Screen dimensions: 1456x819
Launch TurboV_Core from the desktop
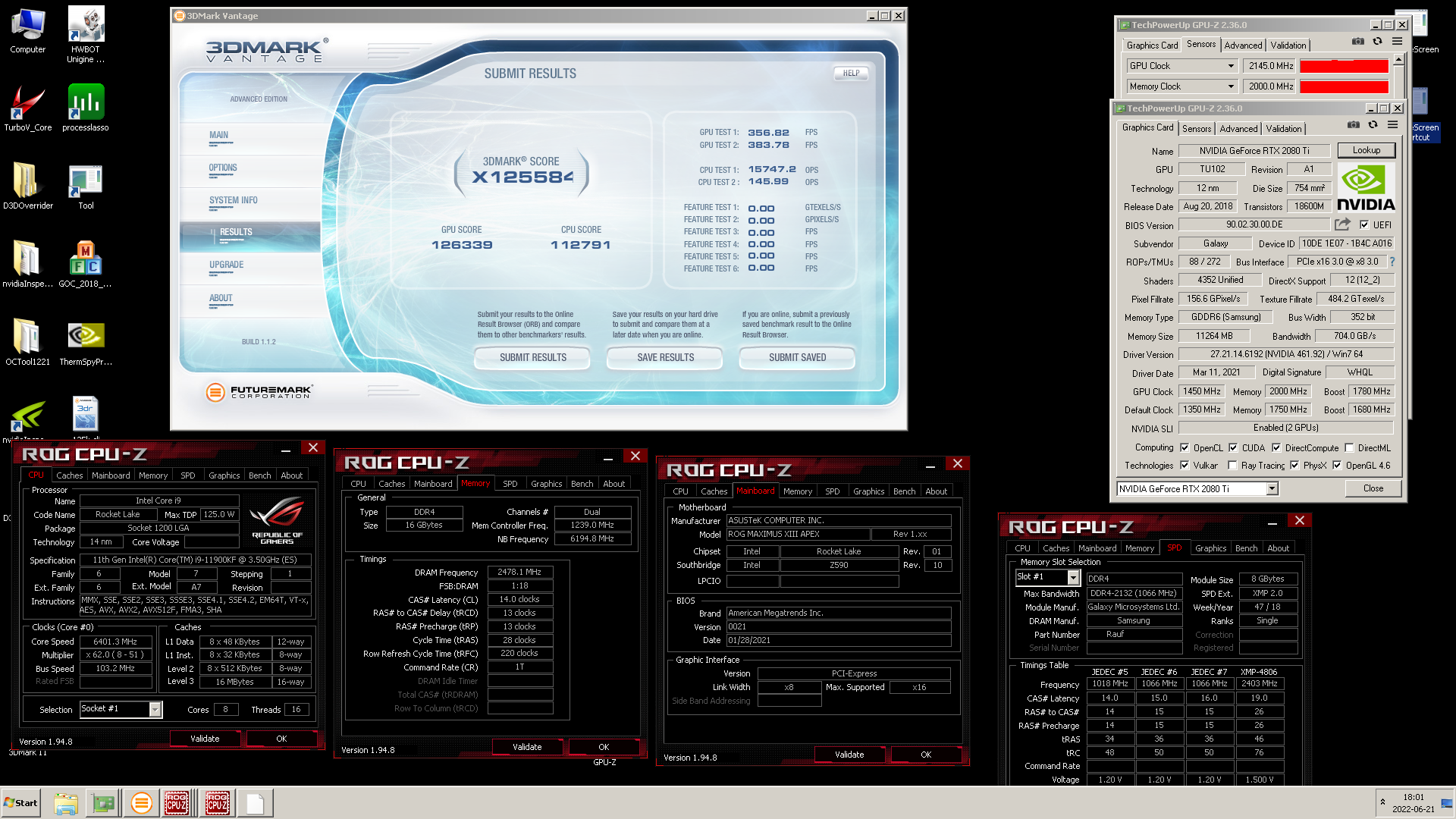pyautogui.click(x=28, y=108)
